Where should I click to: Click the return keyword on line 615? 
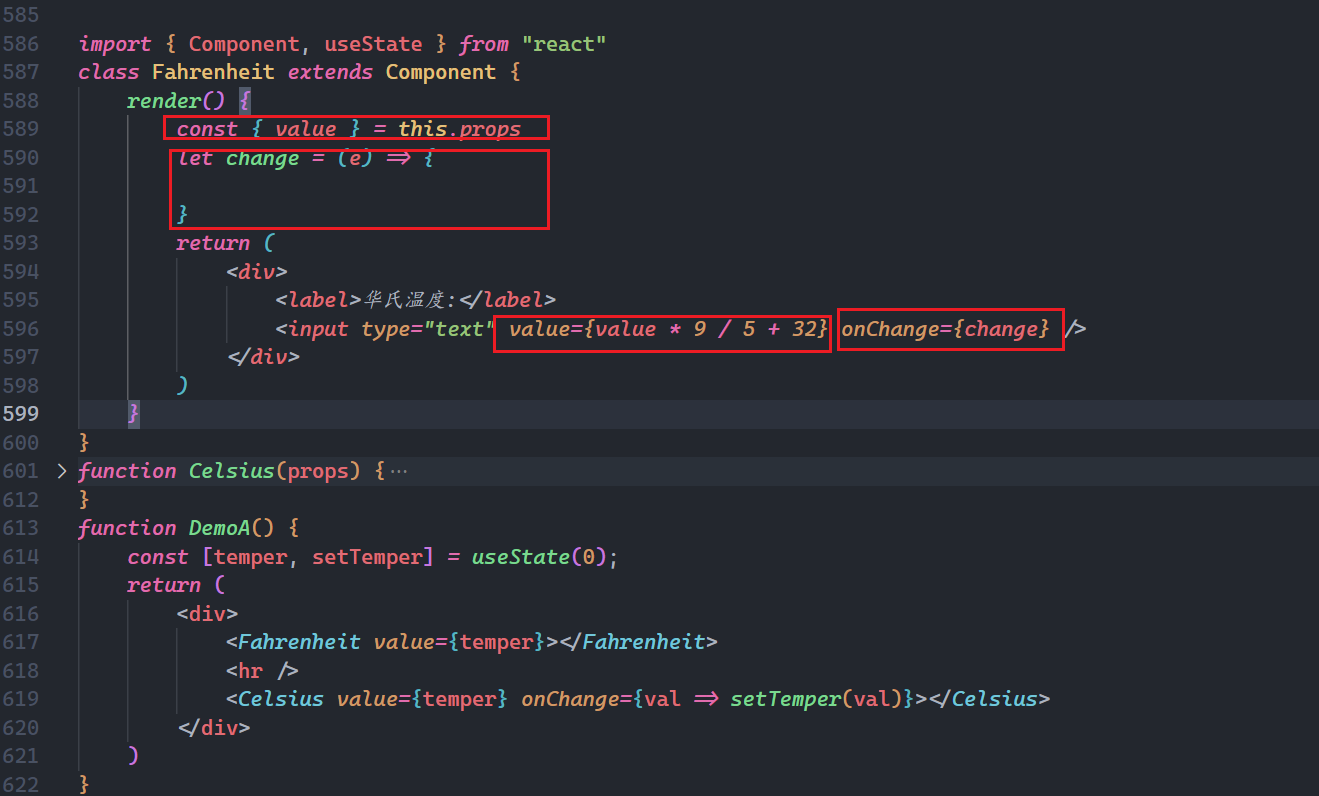click(x=164, y=585)
